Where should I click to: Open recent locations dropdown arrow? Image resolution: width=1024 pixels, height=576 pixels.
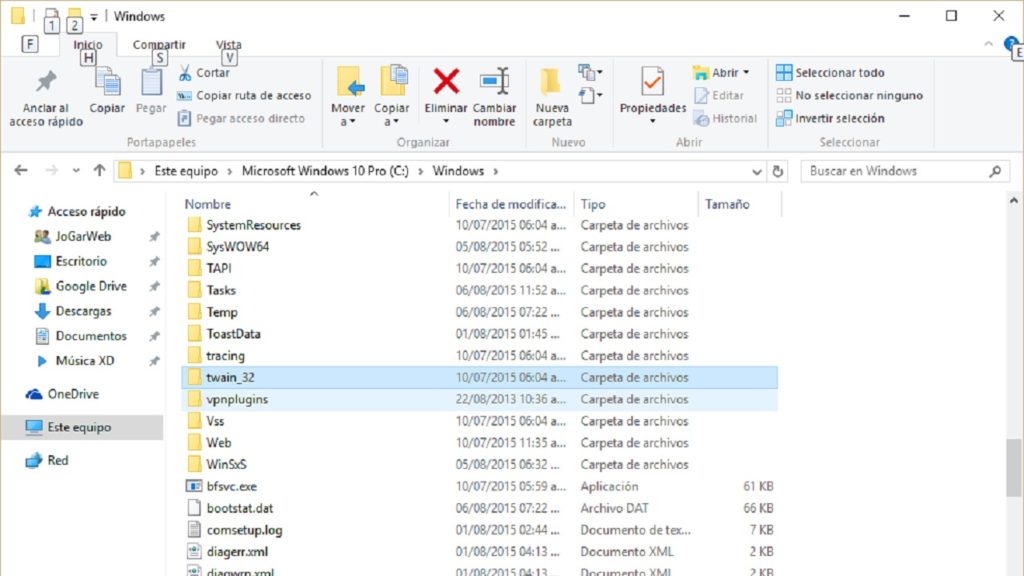pyautogui.click(x=76, y=171)
